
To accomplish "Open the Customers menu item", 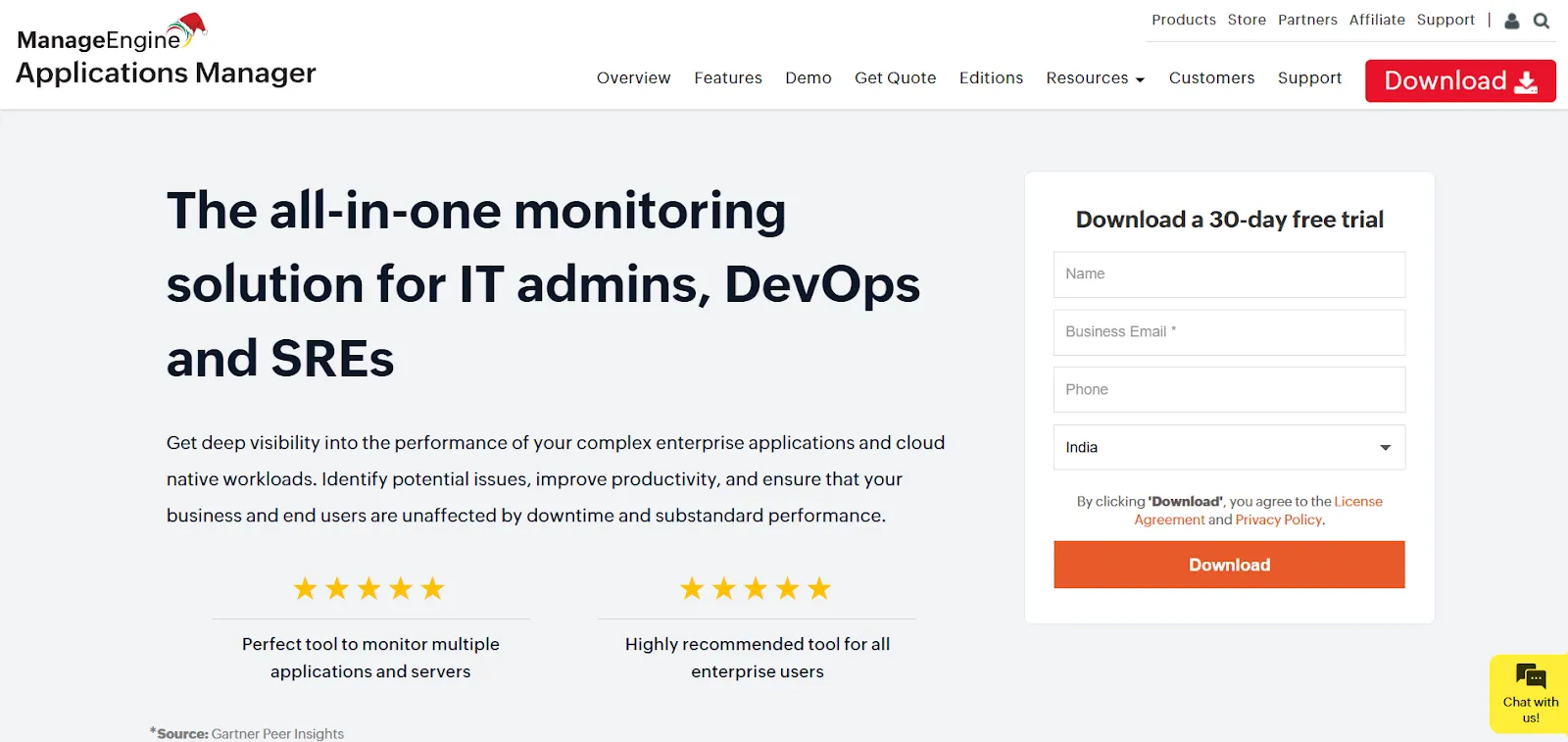I will [1211, 77].
